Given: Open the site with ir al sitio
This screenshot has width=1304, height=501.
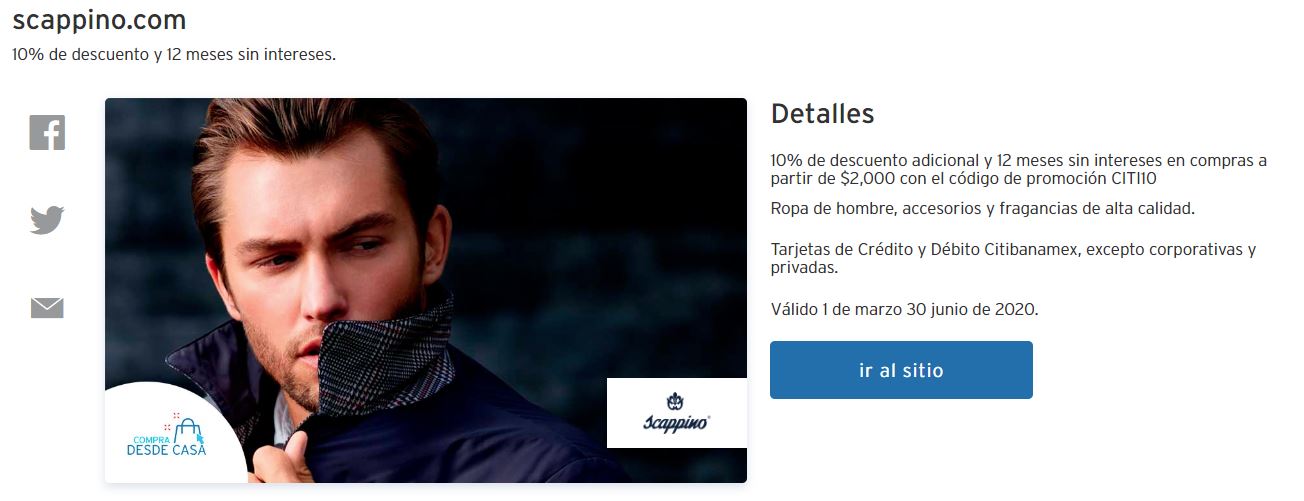Looking at the screenshot, I should (x=901, y=370).
